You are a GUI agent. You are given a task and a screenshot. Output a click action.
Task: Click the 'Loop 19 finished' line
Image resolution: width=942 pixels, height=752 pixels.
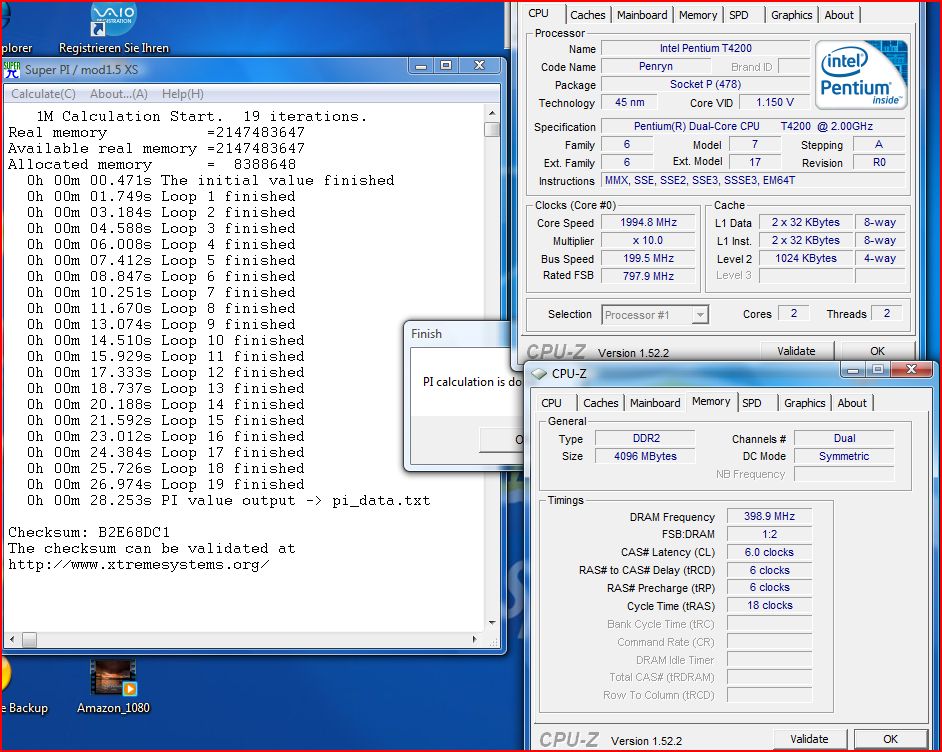166,484
